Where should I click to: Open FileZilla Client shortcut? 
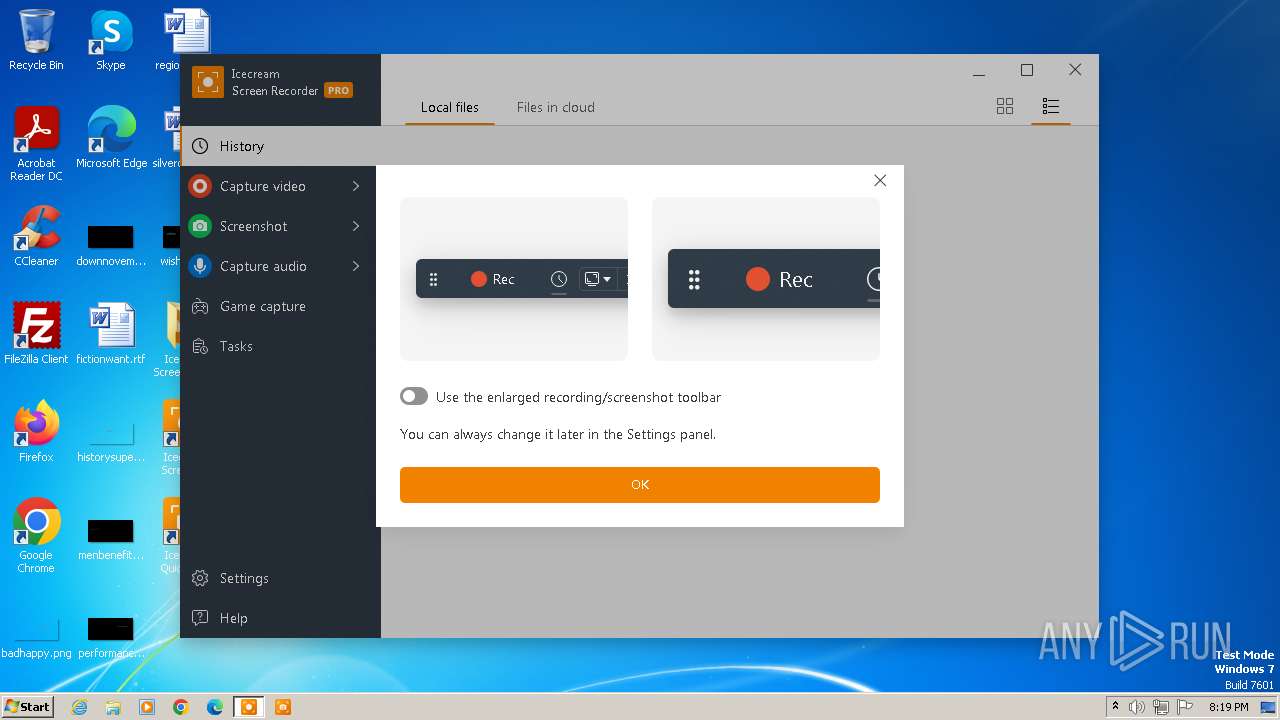(x=36, y=333)
